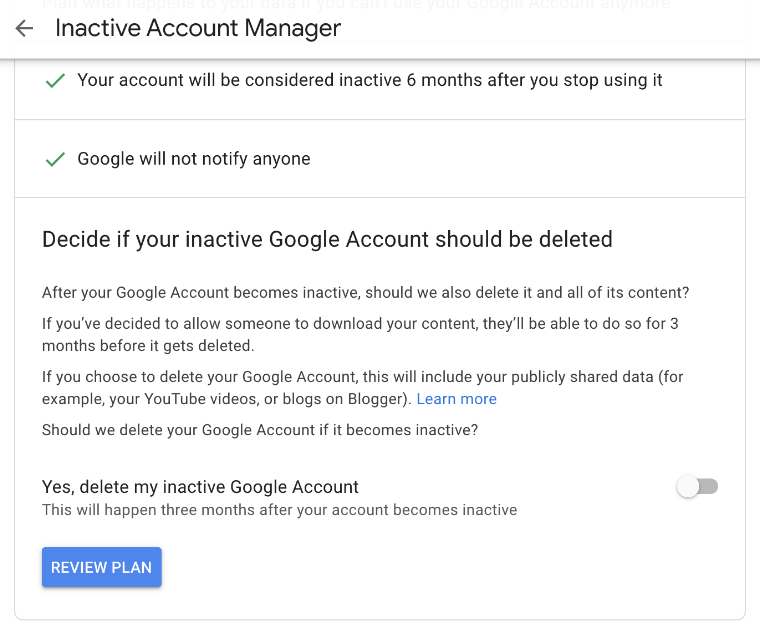Toggle 'Yes, delete my inactive Google Account' switch
The width and height of the screenshot is (760, 634).
click(697, 486)
